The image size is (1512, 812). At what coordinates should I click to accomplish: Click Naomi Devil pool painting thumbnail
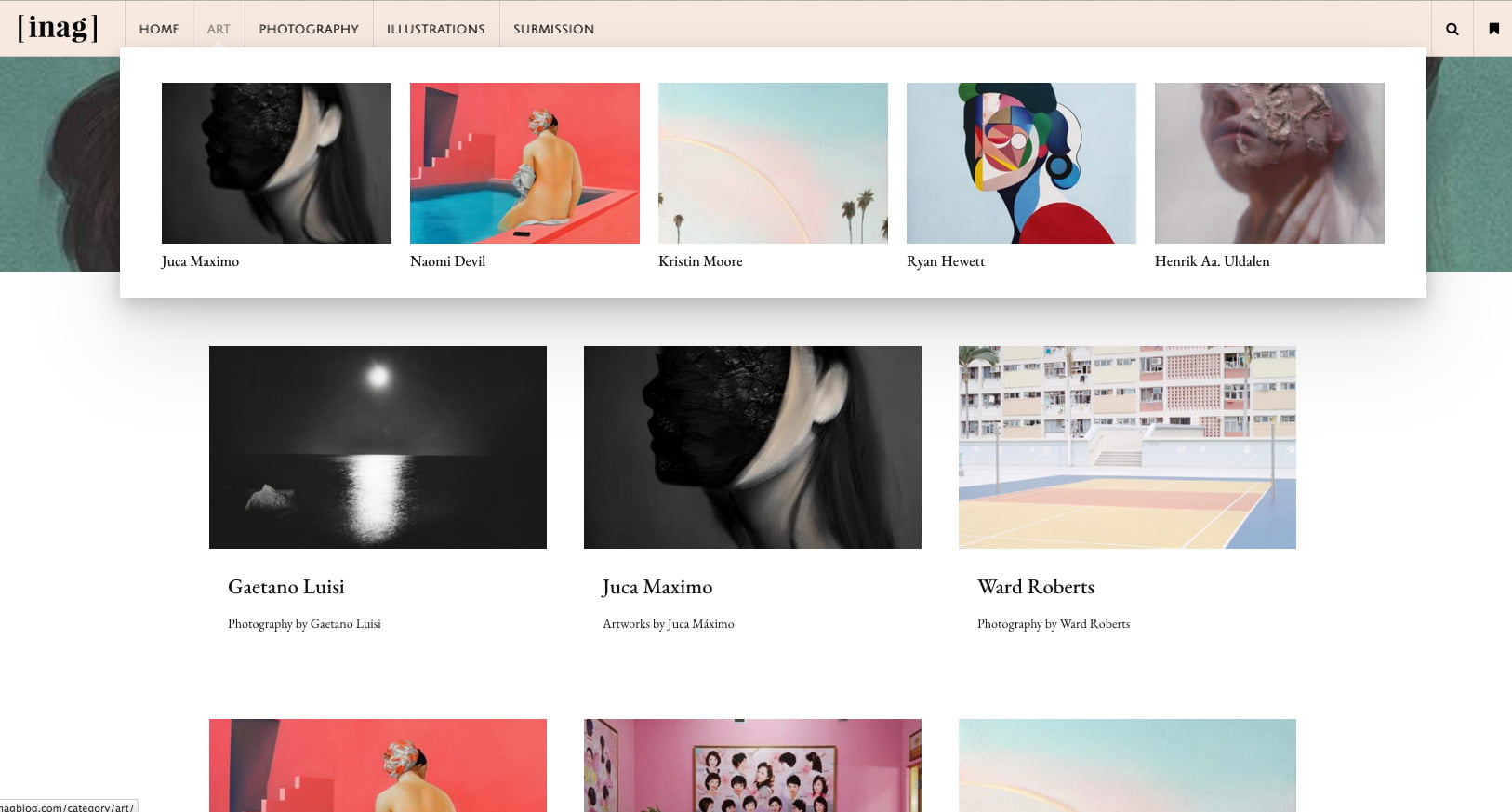pos(524,163)
